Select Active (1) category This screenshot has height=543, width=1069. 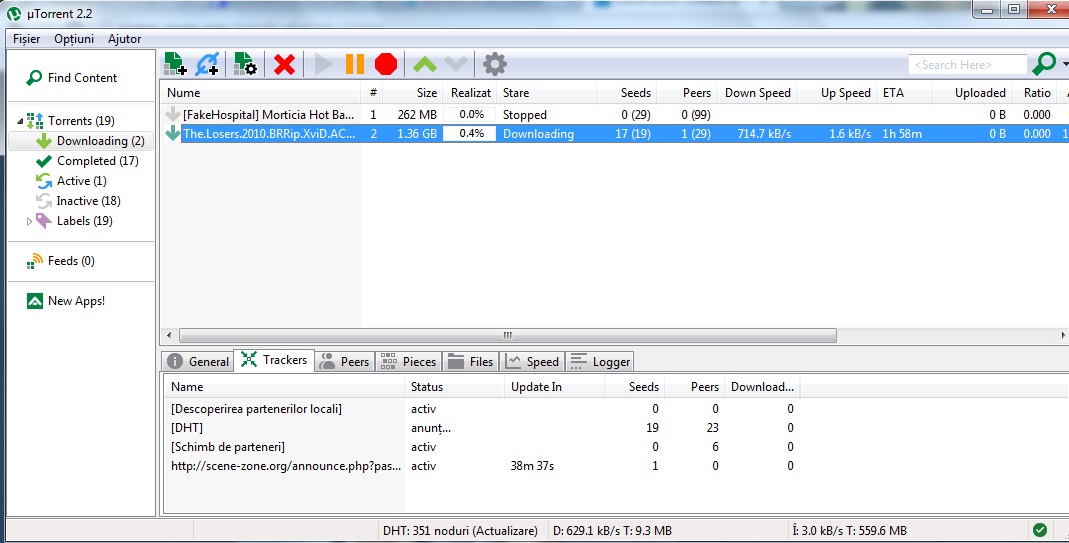click(72, 181)
